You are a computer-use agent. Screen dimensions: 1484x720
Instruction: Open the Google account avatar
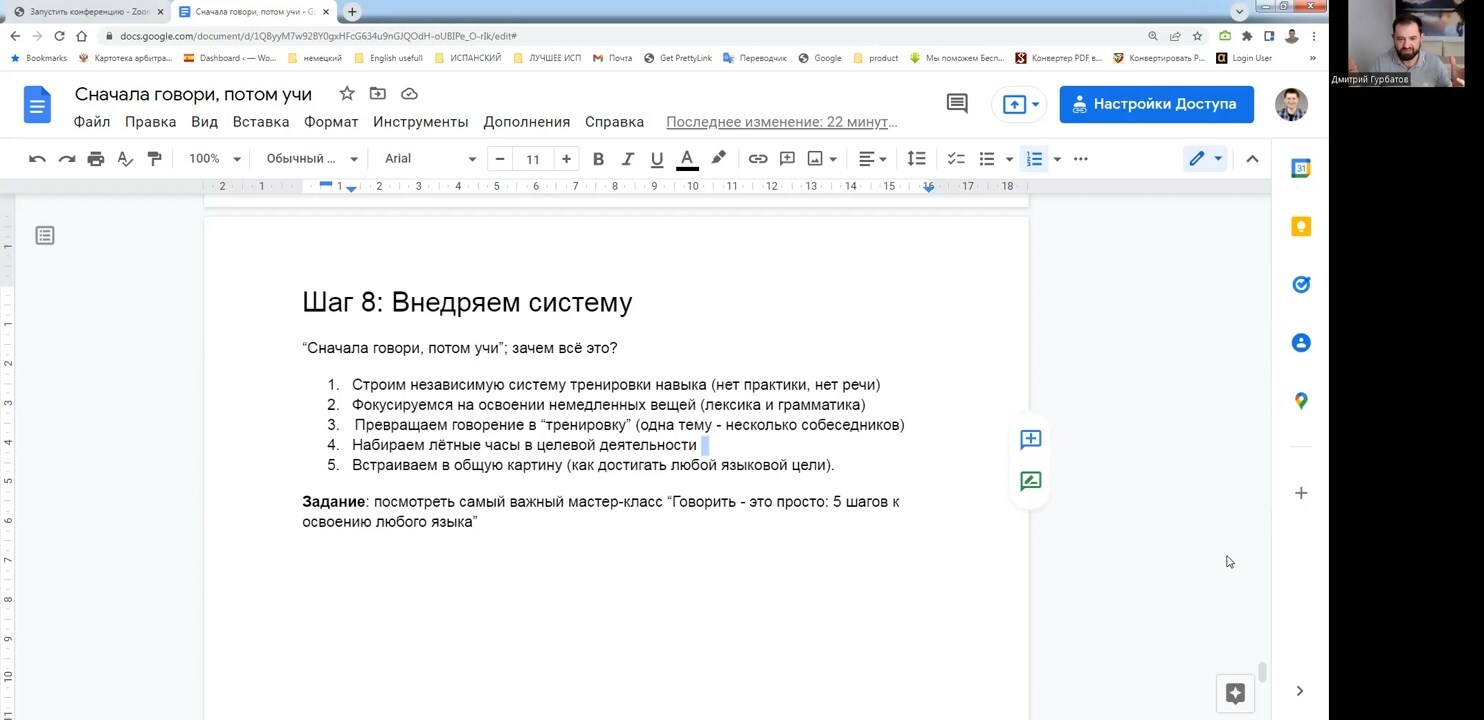click(1291, 104)
